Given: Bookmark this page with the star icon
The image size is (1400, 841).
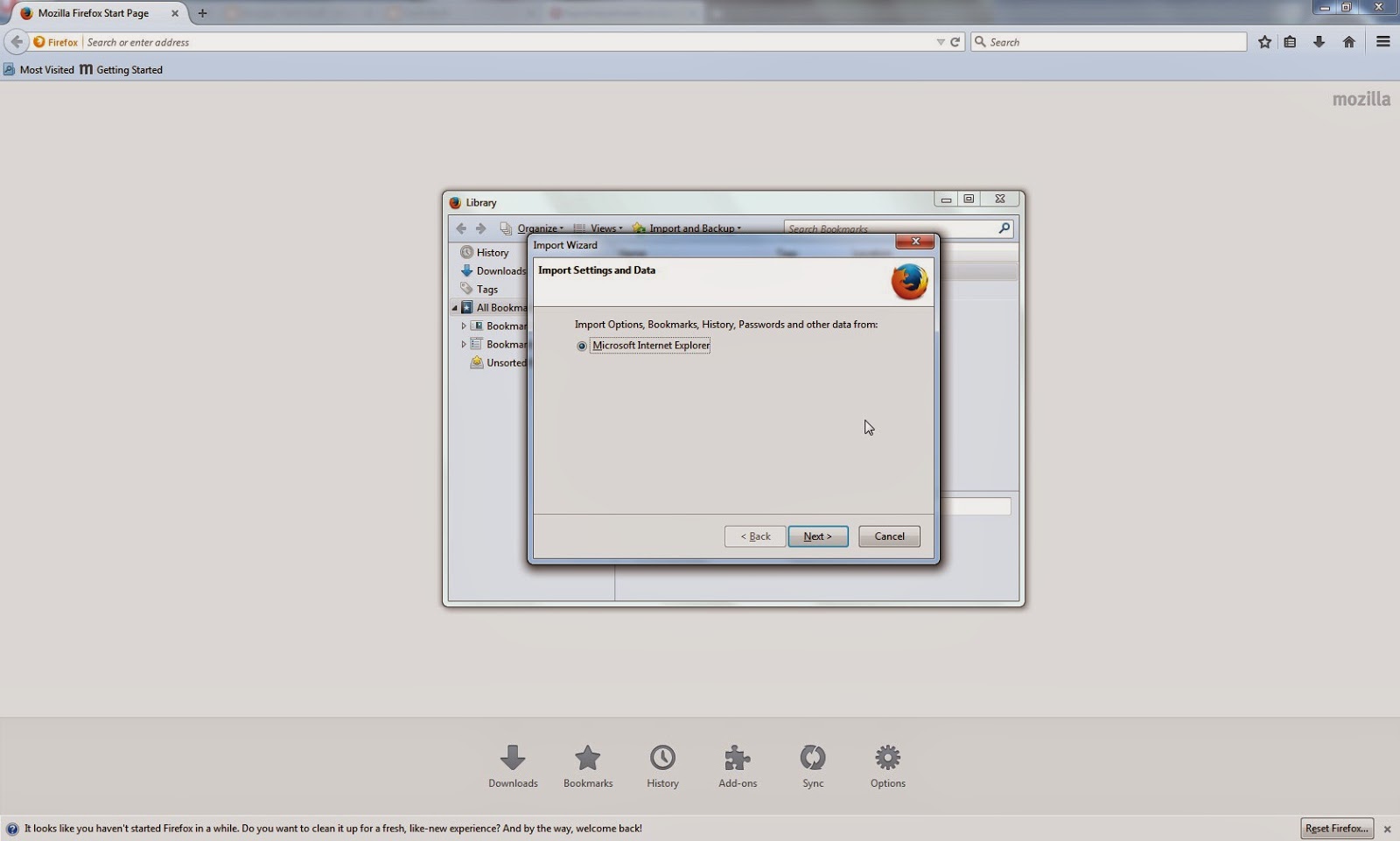Looking at the screenshot, I should pyautogui.click(x=1264, y=41).
